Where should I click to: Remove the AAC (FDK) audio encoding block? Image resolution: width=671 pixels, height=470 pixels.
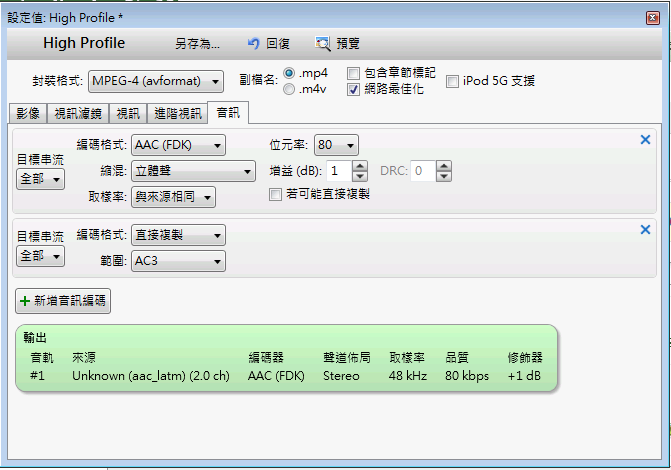tap(645, 140)
